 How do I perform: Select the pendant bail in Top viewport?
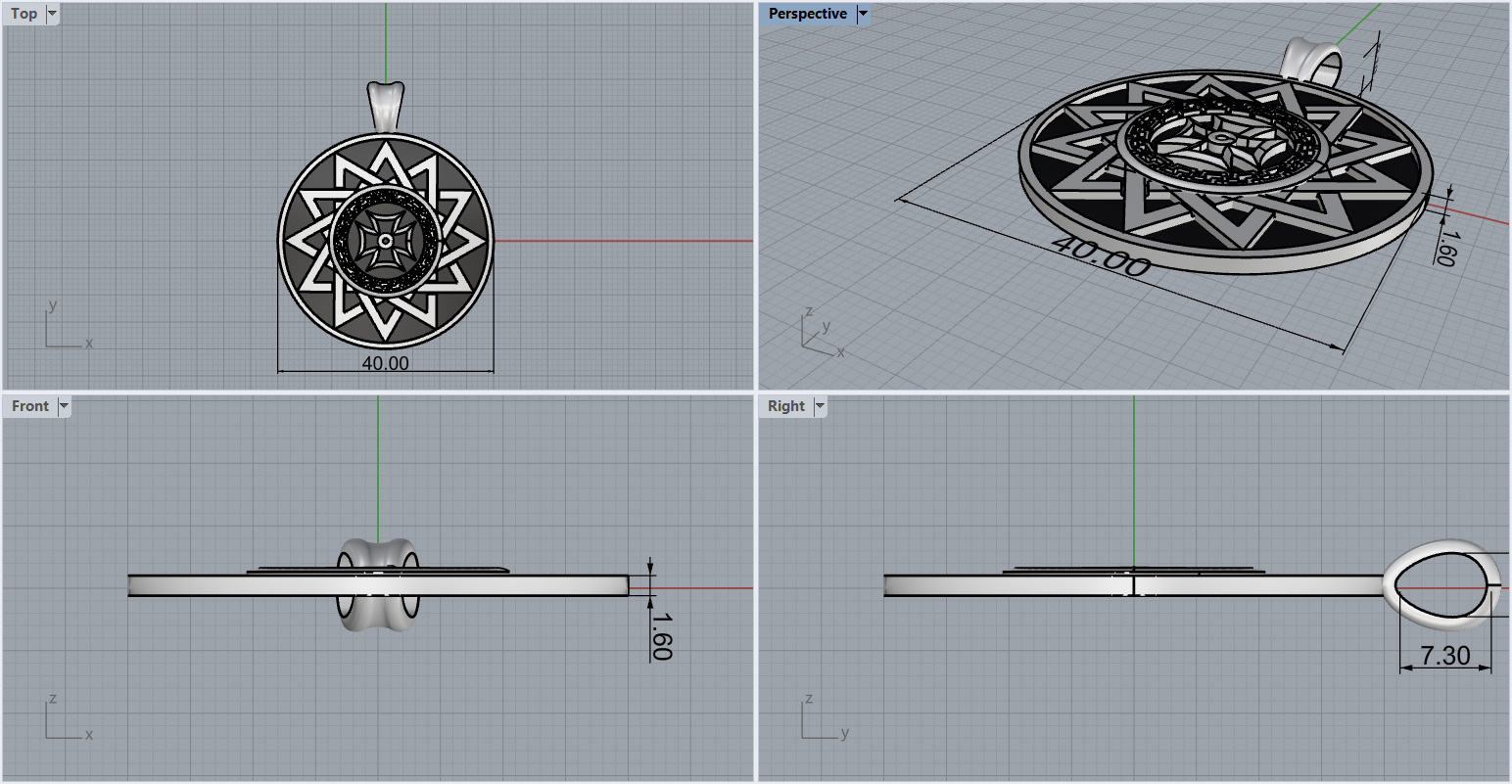[x=386, y=107]
